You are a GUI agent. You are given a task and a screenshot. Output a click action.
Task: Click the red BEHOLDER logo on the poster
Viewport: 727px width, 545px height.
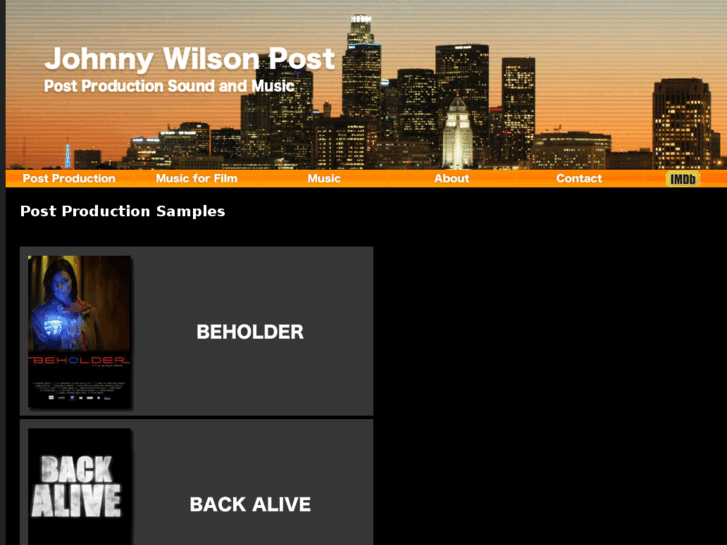click(x=79, y=360)
